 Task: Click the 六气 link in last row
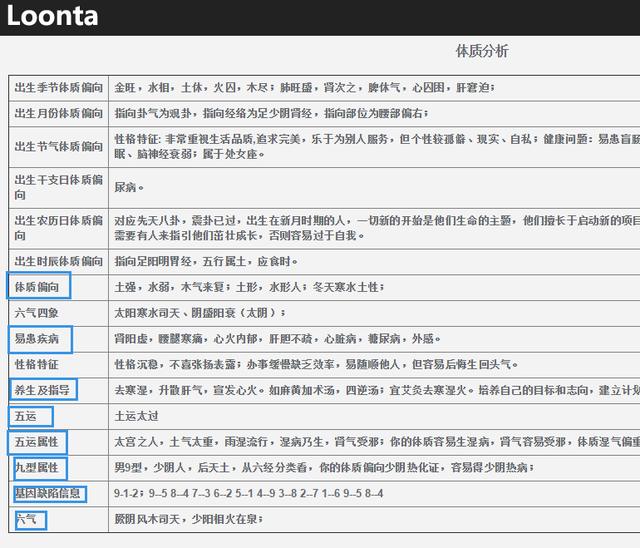point(27,518)
